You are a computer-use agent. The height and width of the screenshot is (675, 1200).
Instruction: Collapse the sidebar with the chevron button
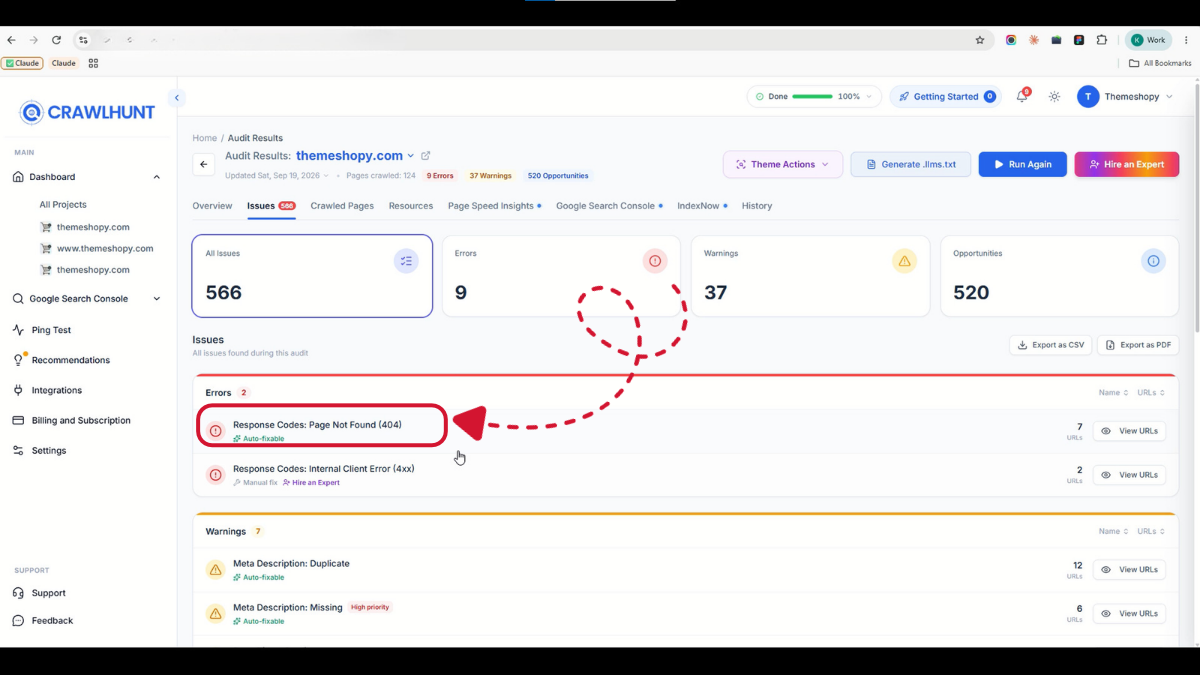pyautogui.click(x=177, y=98)
